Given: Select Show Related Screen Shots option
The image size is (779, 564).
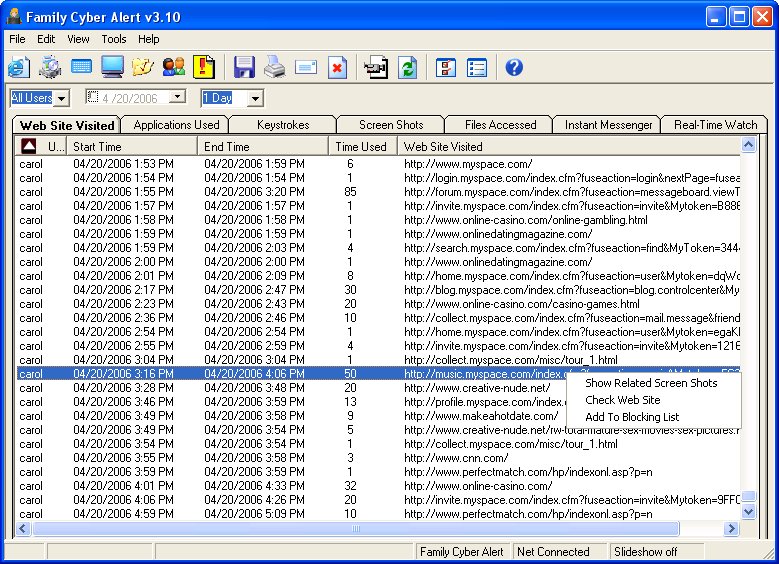Looking at the screenshot, I should (651, 383).
